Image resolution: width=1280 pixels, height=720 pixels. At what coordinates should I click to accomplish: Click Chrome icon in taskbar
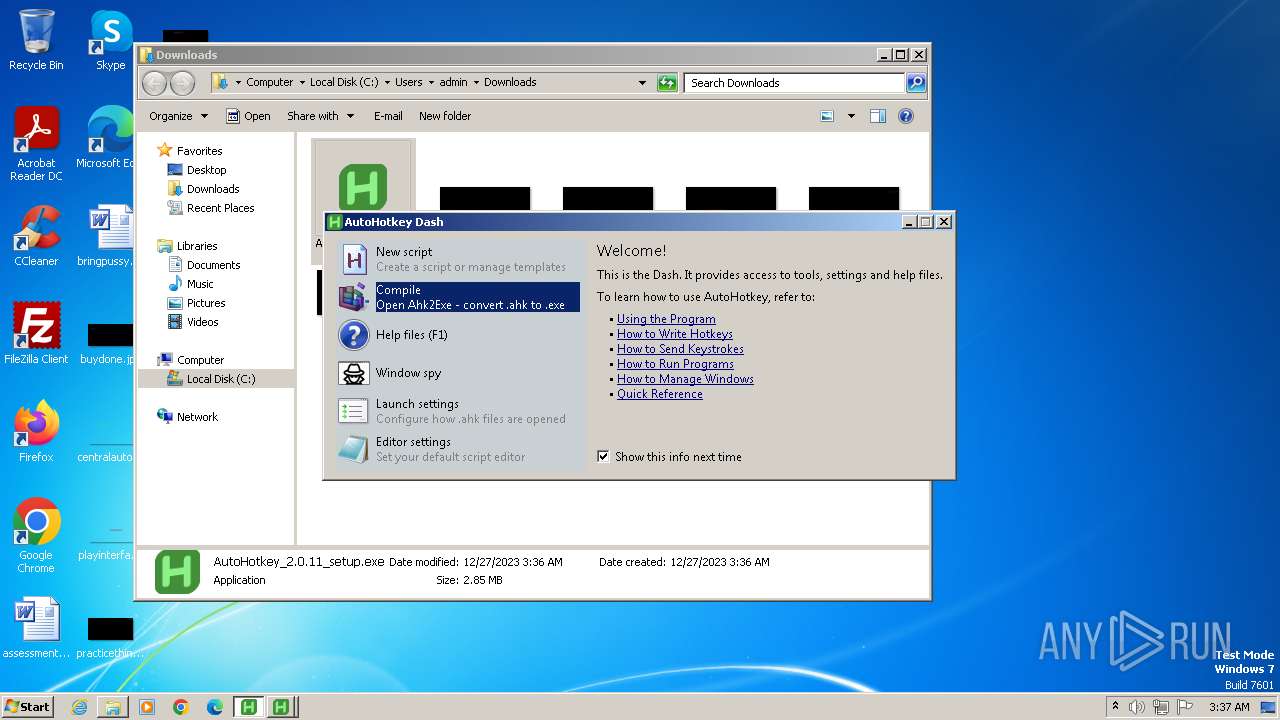click(x=181, y=707)
